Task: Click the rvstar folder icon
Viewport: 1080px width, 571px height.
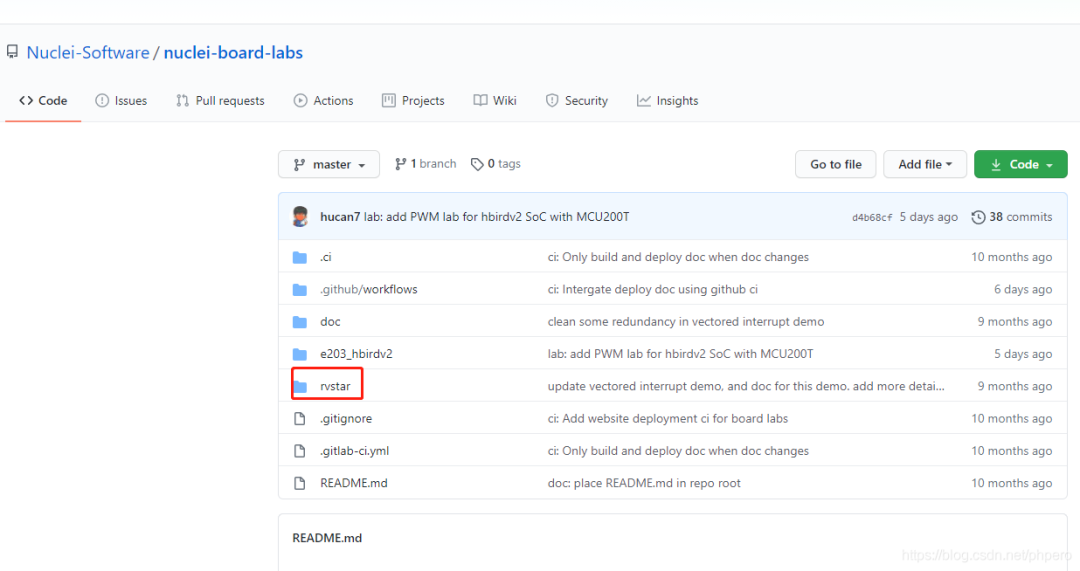Action: click(300, 387)
